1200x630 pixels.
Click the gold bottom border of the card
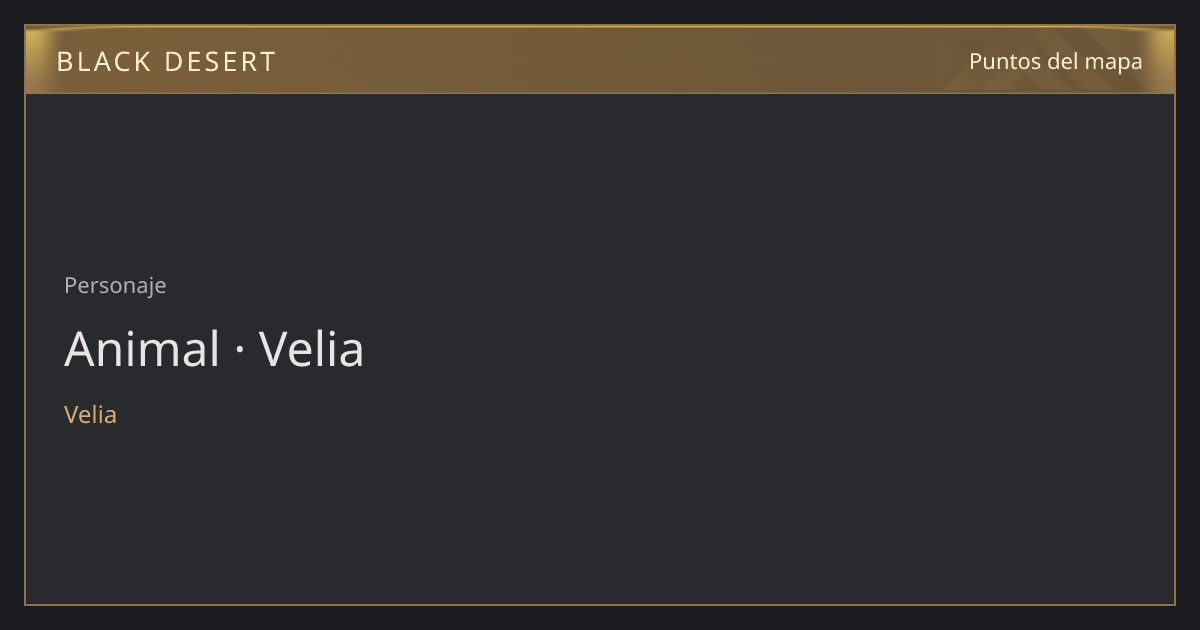tap(600, 604)
